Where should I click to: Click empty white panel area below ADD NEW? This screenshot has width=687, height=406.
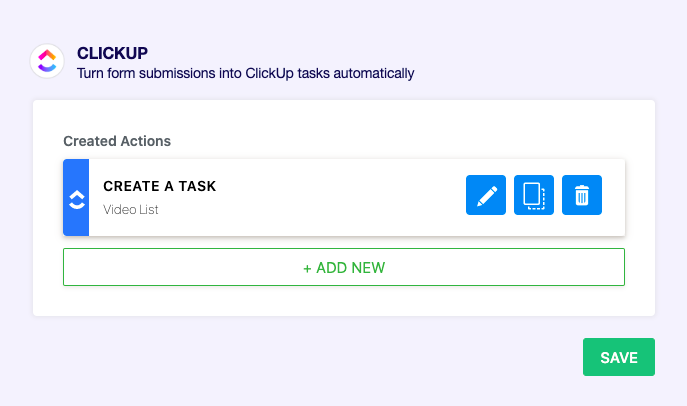tap(344, 301)
